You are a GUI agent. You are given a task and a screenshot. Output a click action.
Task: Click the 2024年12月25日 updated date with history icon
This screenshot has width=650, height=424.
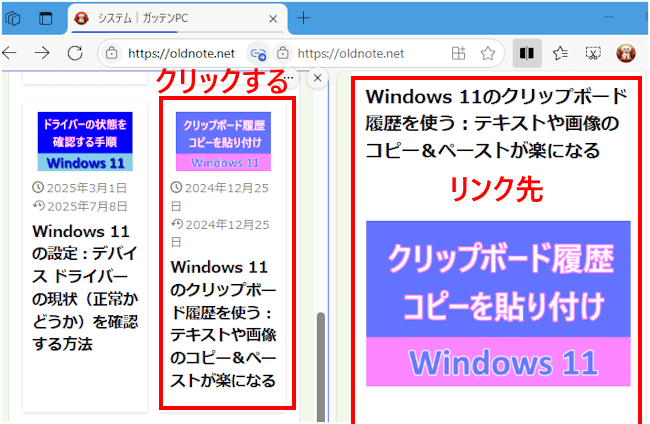pyautogui.click(x=220, y=233)
